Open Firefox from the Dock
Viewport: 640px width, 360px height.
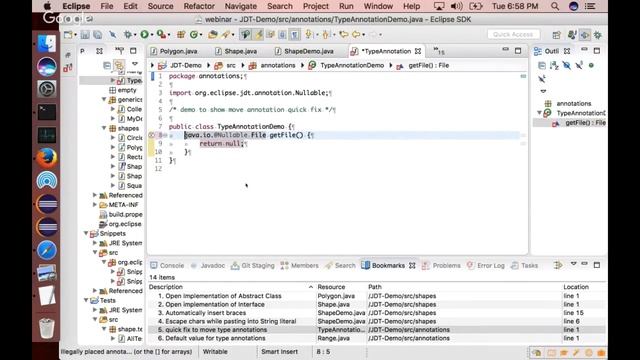coord(47,158)
